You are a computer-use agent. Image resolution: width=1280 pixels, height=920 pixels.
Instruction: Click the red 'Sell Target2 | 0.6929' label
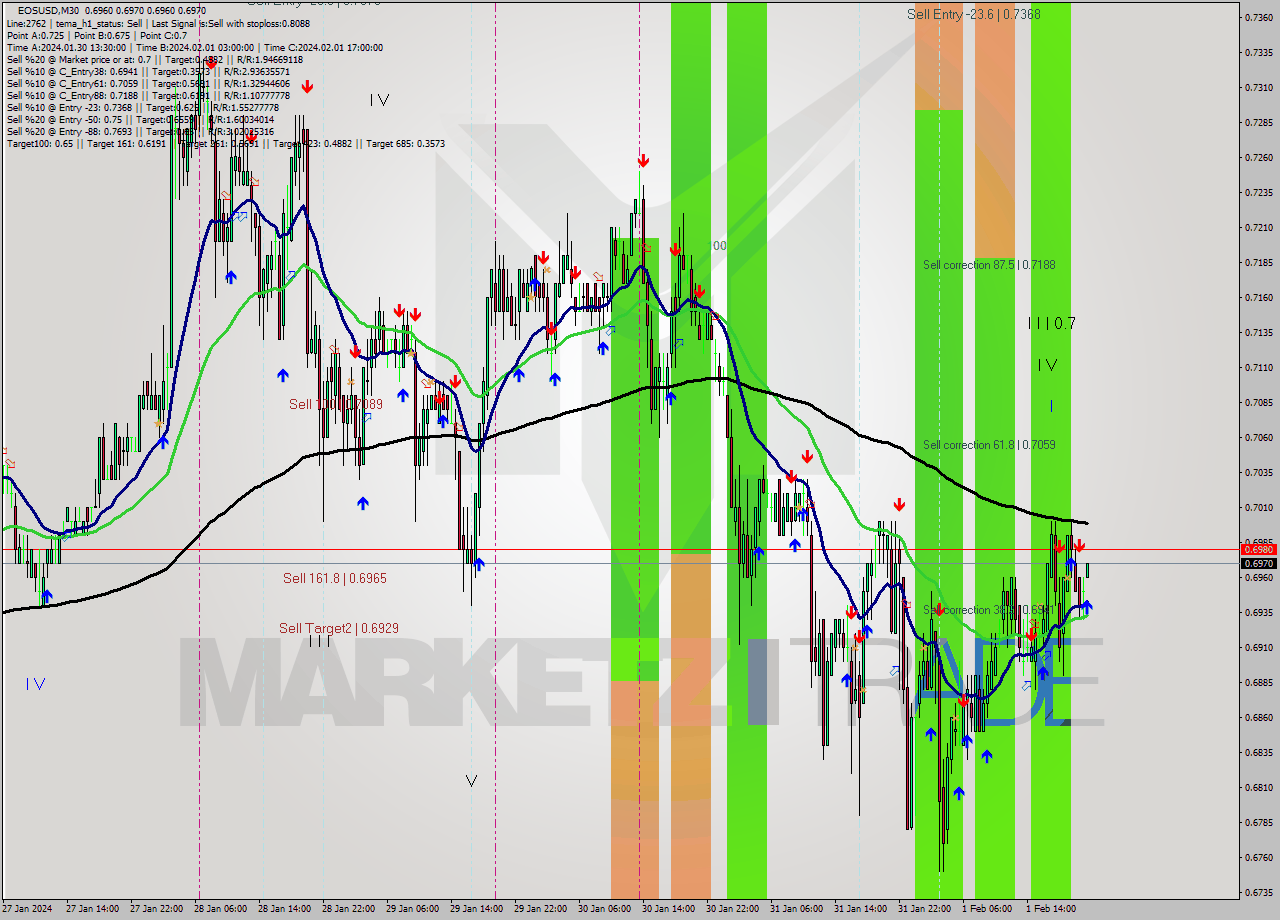pos(339,628)
